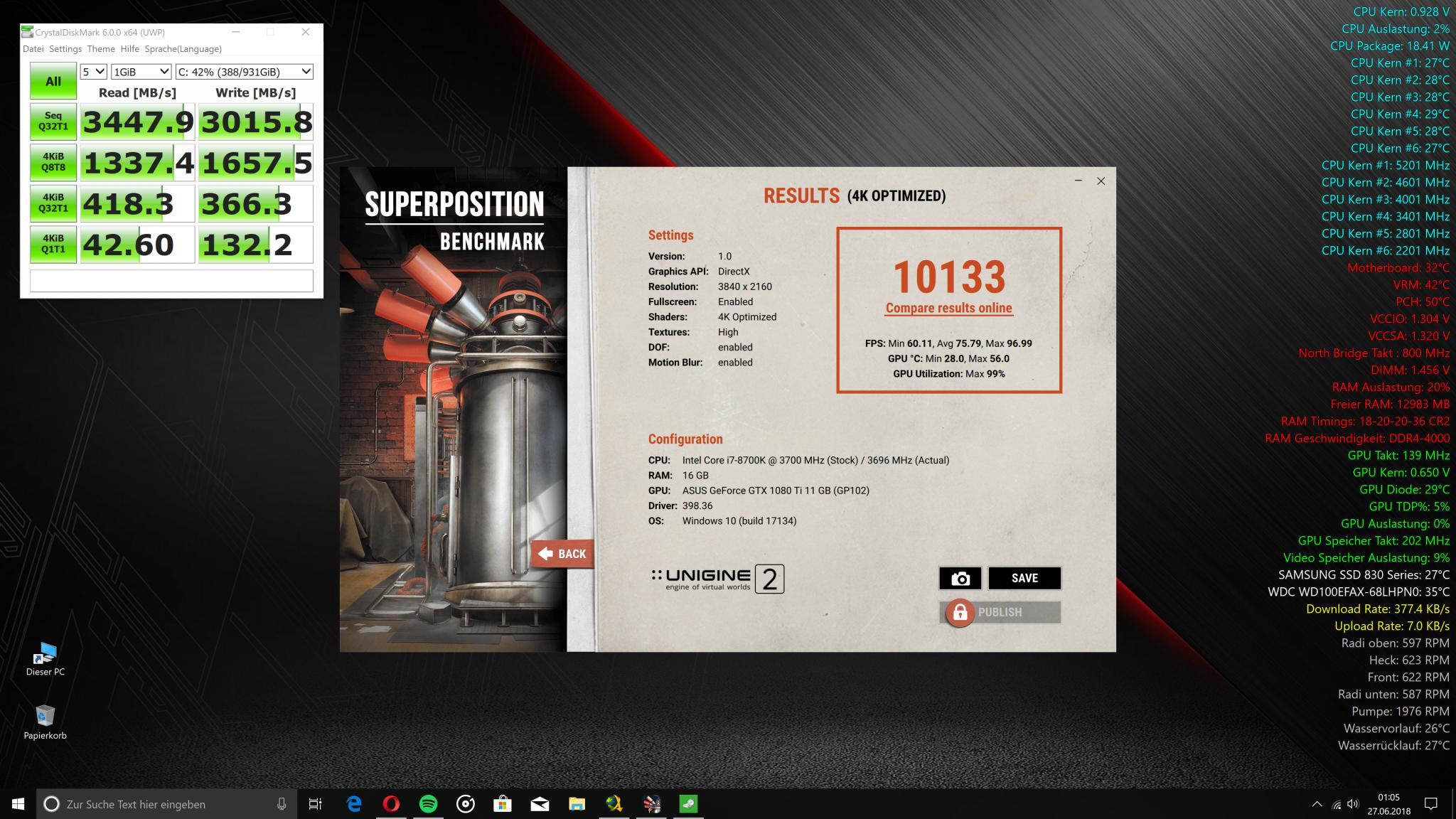Open the 1GiB test size dropdown
Image resolution: width=1456 pixels, height=819 pixels.
pyautogui.click(x=141, y=72)
